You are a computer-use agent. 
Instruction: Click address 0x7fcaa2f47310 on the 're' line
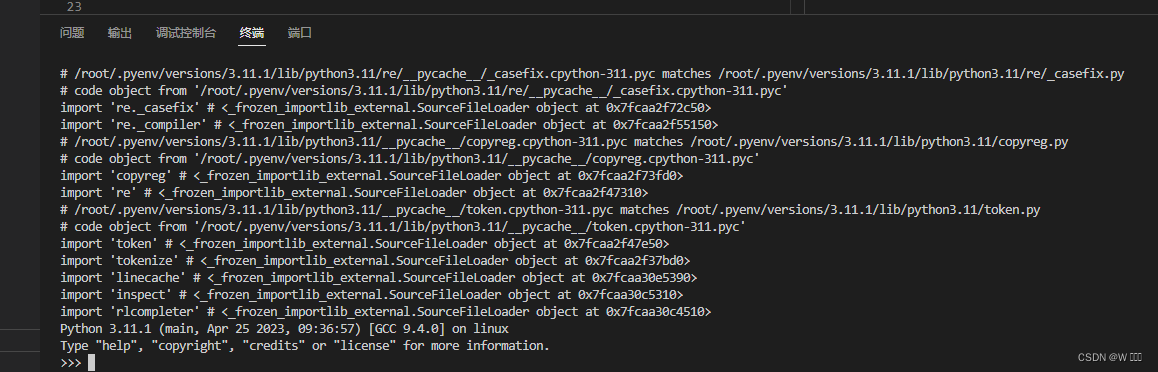(x=592, y=193)
